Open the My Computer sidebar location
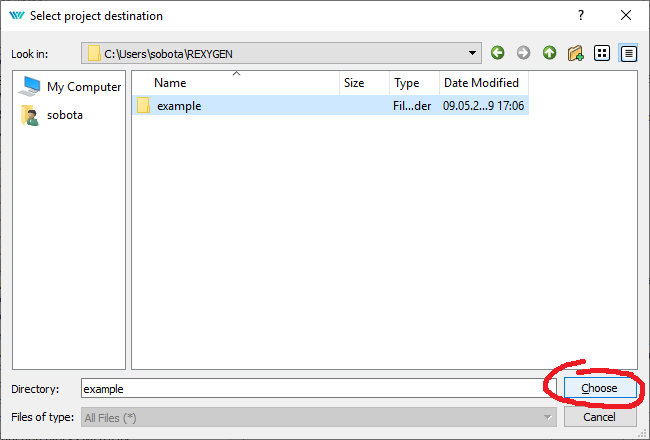This screenshot has width=650, height=440. tap(70, 87)
